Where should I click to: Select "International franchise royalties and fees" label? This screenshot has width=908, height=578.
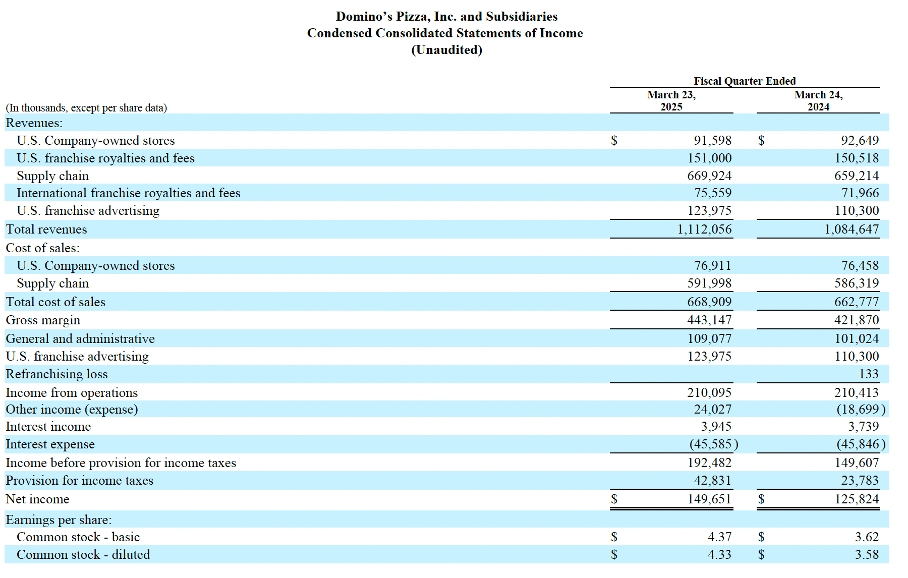[x=129, y=193]
